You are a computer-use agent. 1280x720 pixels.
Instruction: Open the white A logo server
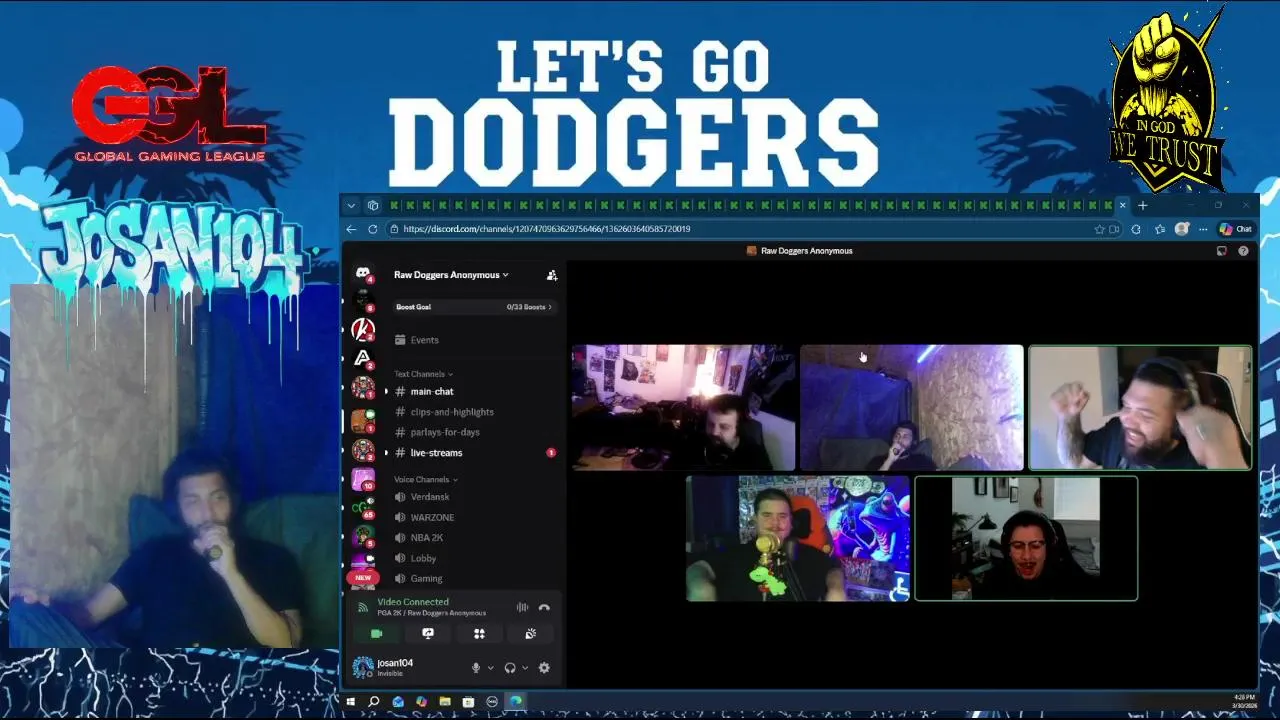coord(363,358)
